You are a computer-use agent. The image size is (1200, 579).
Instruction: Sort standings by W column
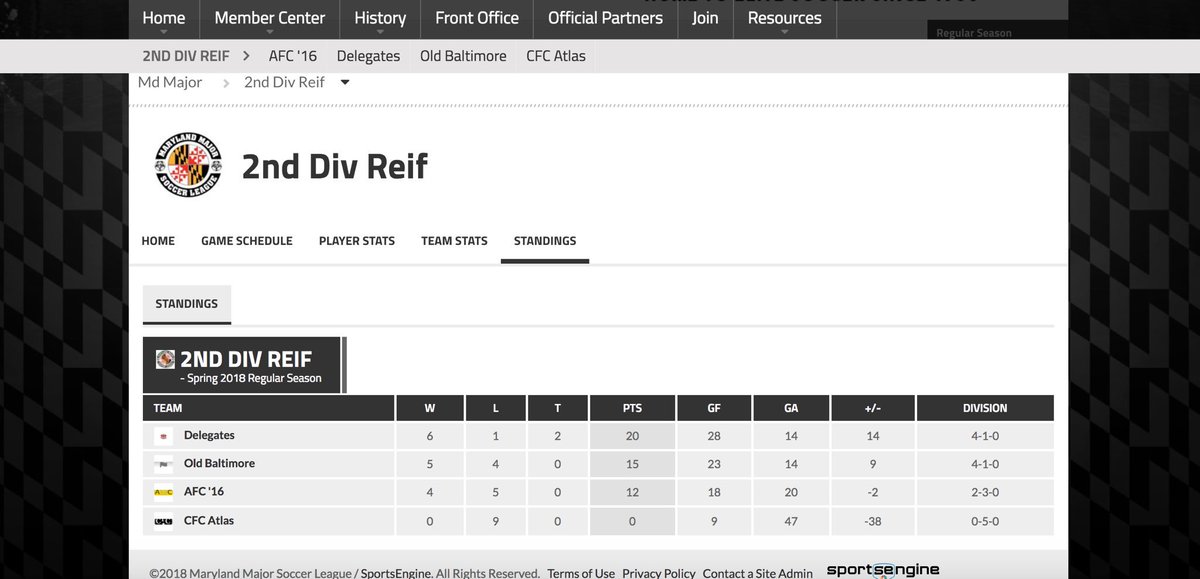click(430, 408)
